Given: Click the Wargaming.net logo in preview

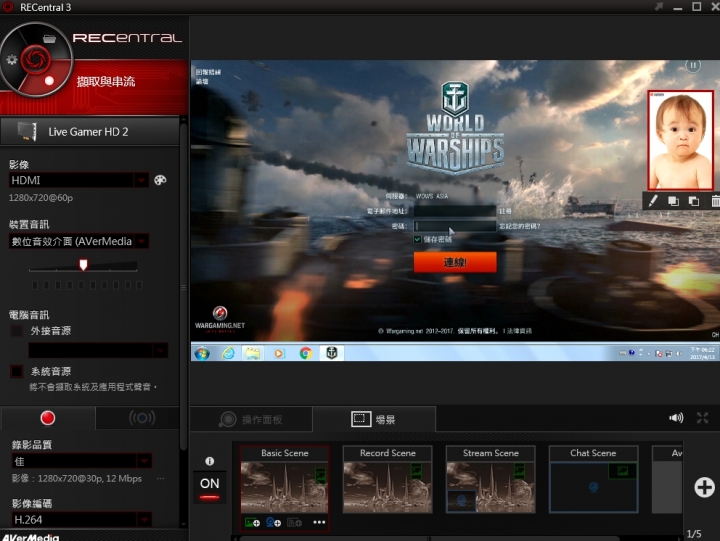Looking at the screenshot, I should click(220, 318).
